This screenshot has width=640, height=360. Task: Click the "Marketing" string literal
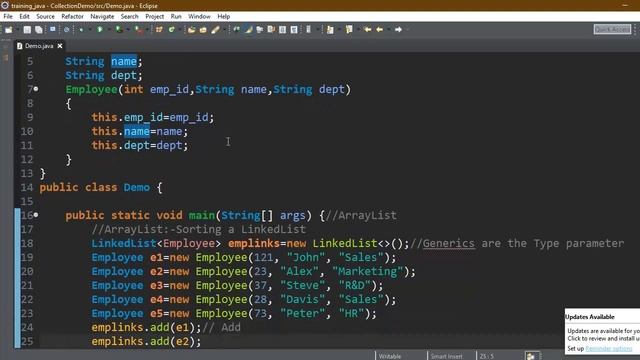click(x=367, y=271)
